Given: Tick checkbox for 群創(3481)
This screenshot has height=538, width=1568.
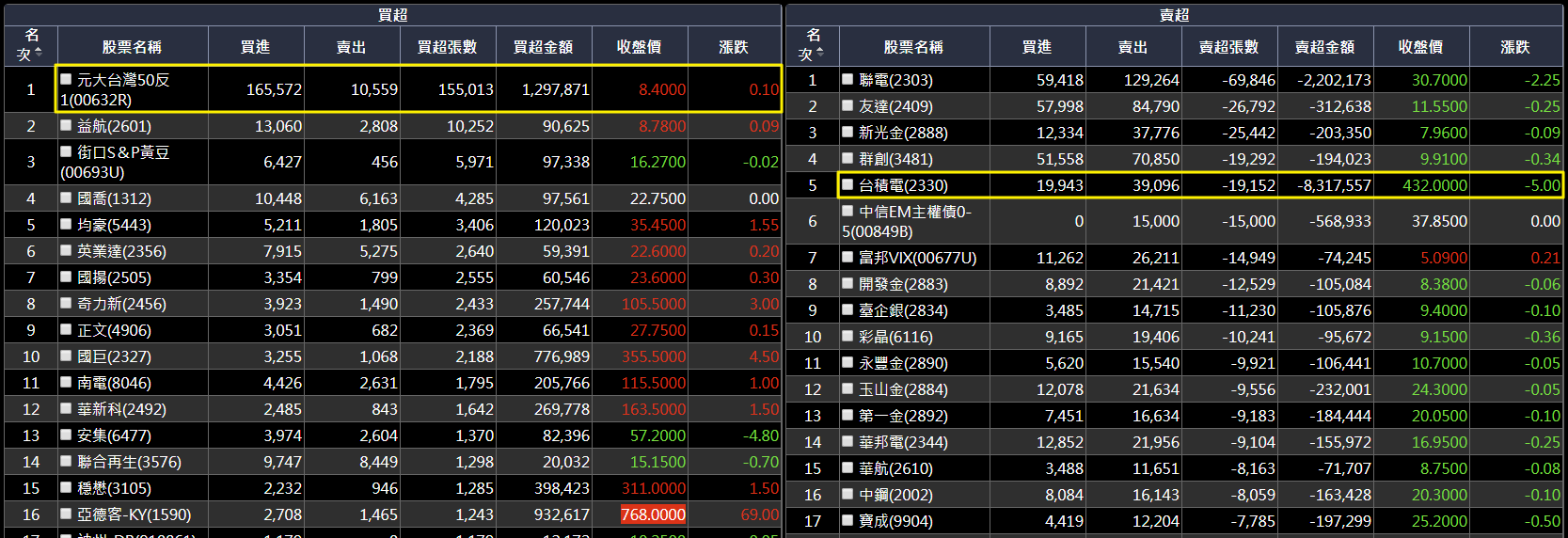Looking at the screenshot, I should coord(847,158).
